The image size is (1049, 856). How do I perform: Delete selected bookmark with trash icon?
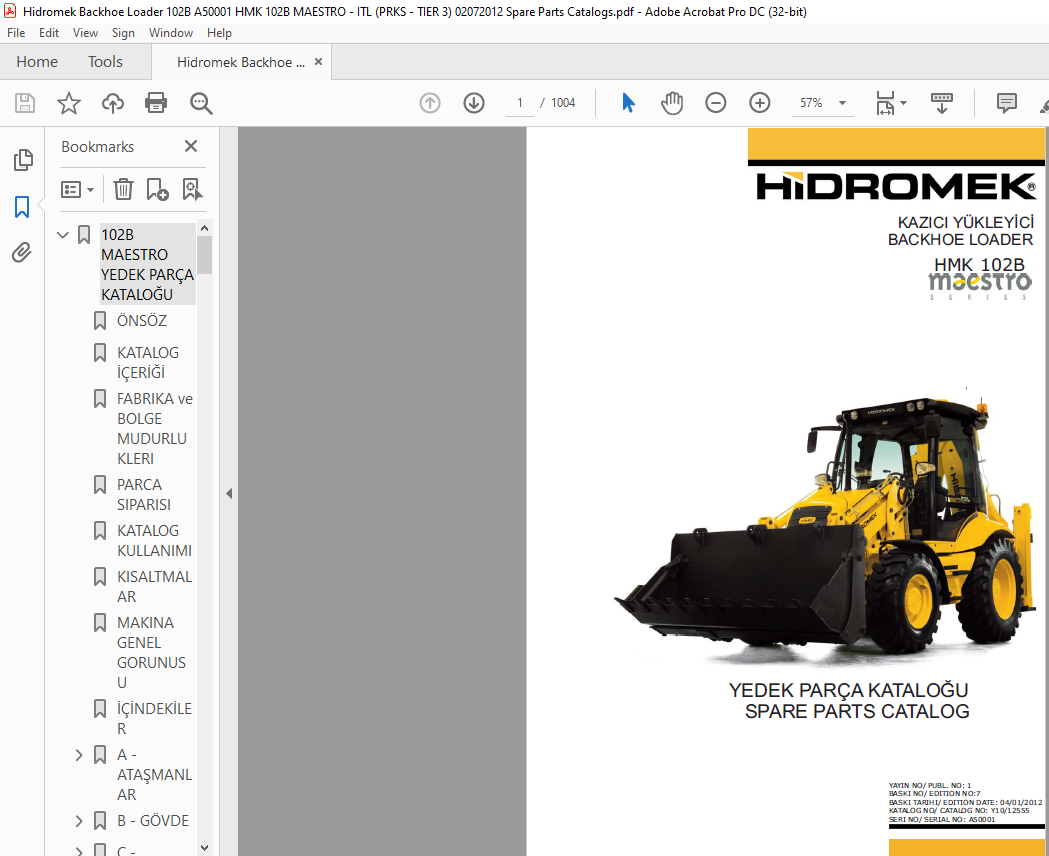click(123, 189)
